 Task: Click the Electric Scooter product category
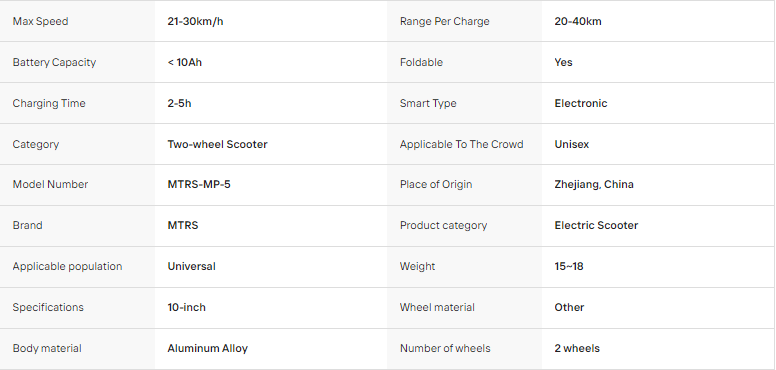pyautogui.click(x=596, y=226)
